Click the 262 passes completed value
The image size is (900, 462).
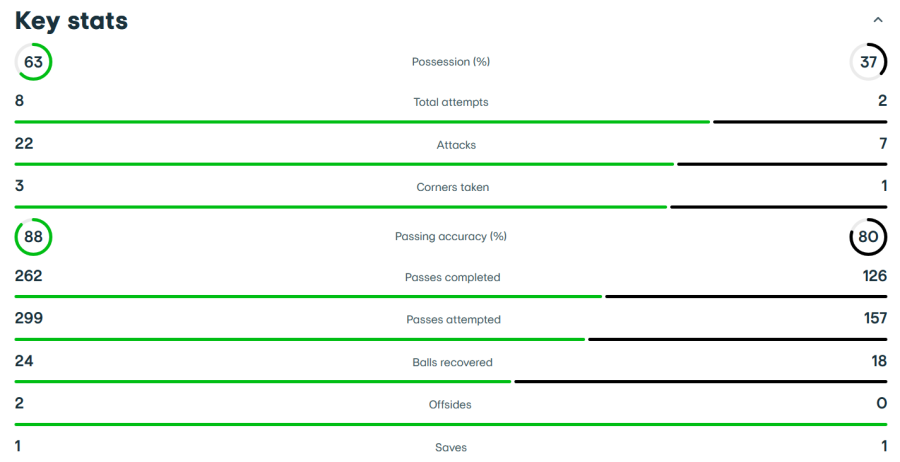[x=28, y=276]
